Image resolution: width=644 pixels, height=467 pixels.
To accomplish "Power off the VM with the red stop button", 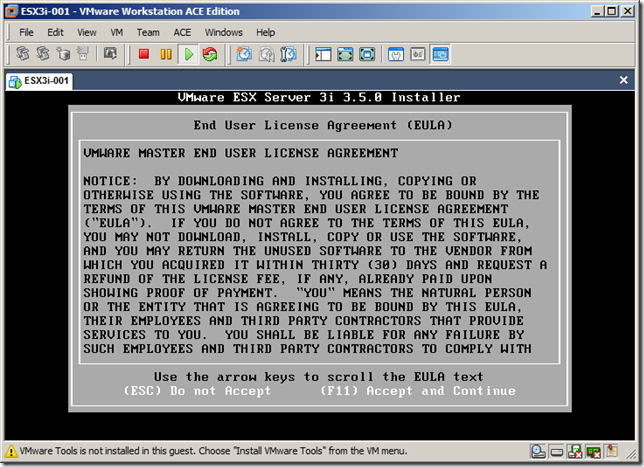I will pos(144,54).
